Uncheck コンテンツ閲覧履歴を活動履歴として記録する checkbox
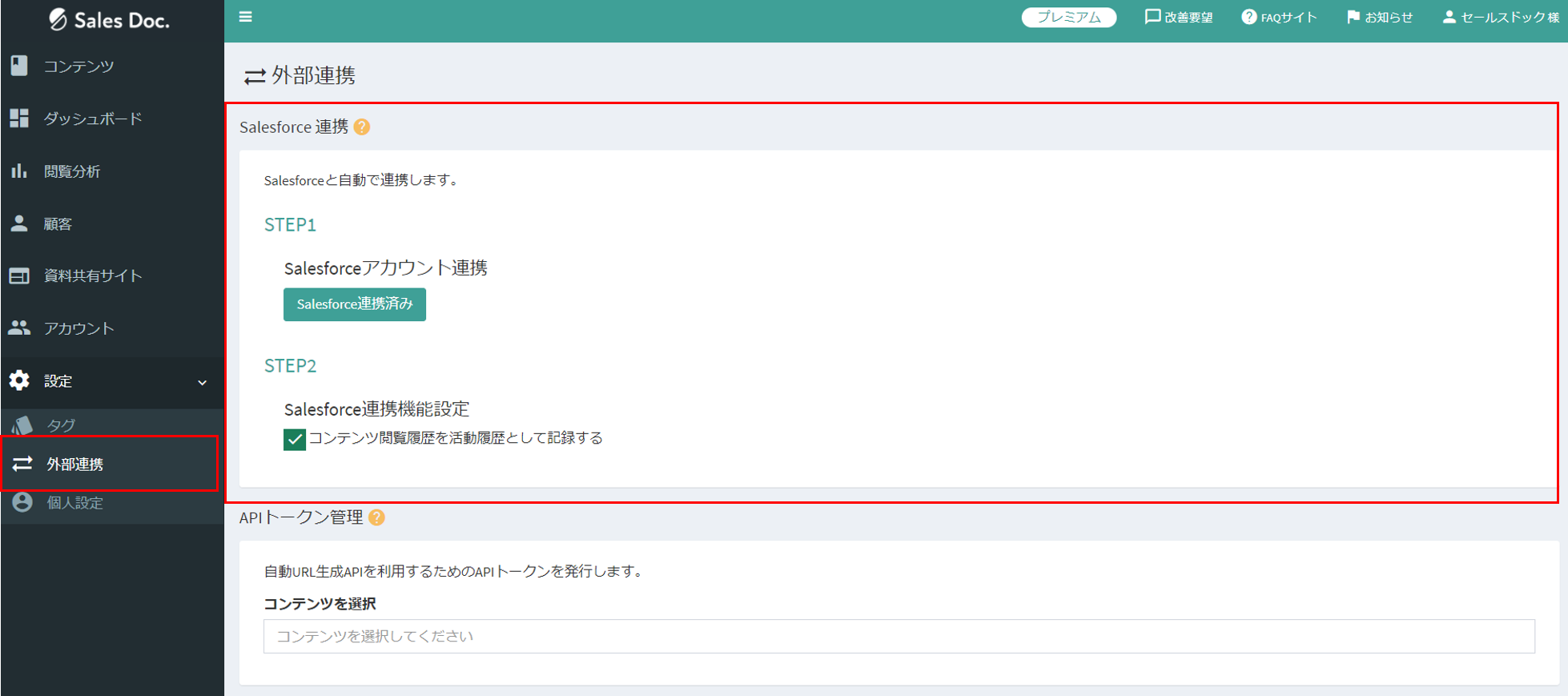The width and height of the screenshot is (1568, 696). [295, 439]
